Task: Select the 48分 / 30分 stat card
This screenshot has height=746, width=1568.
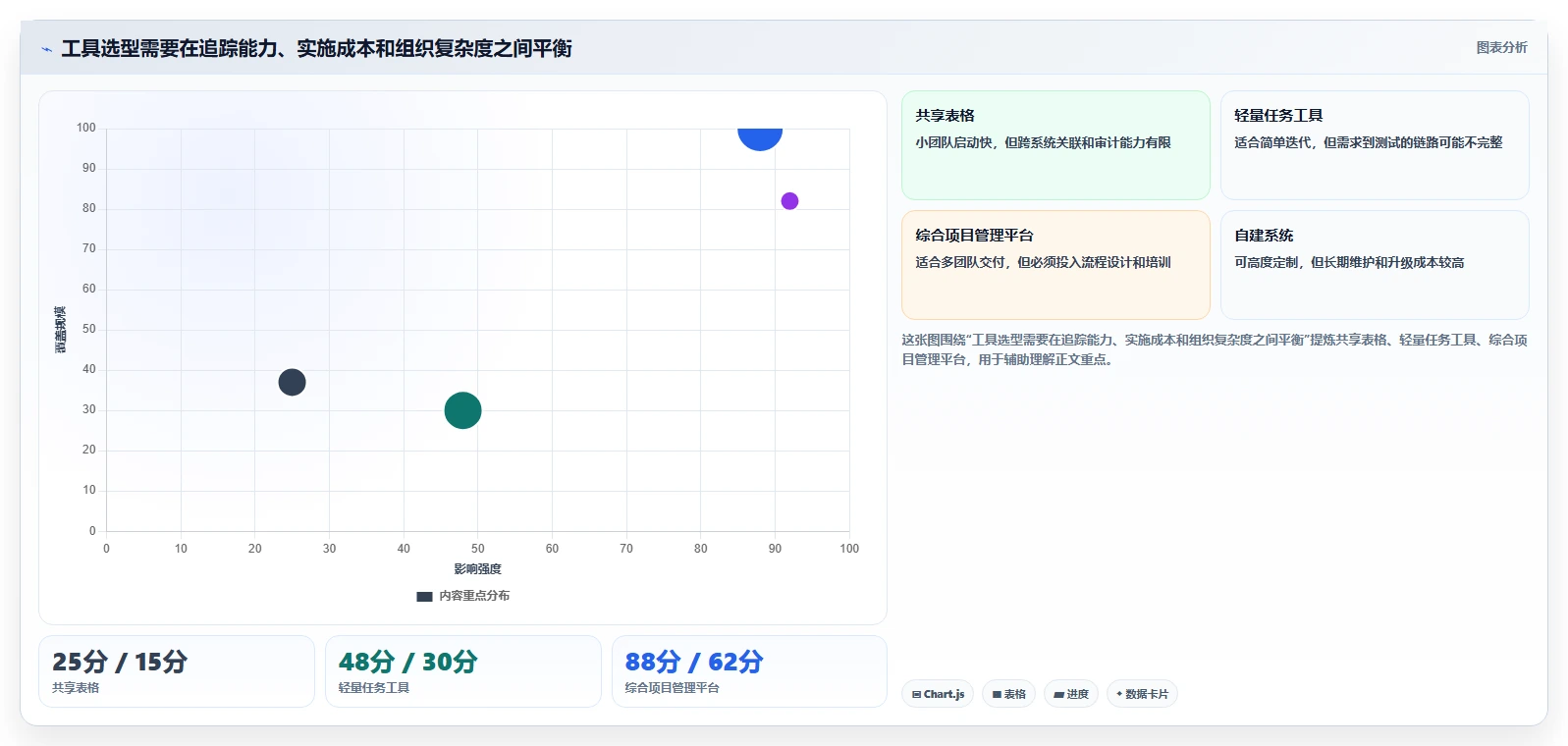Action: point(463,671)
